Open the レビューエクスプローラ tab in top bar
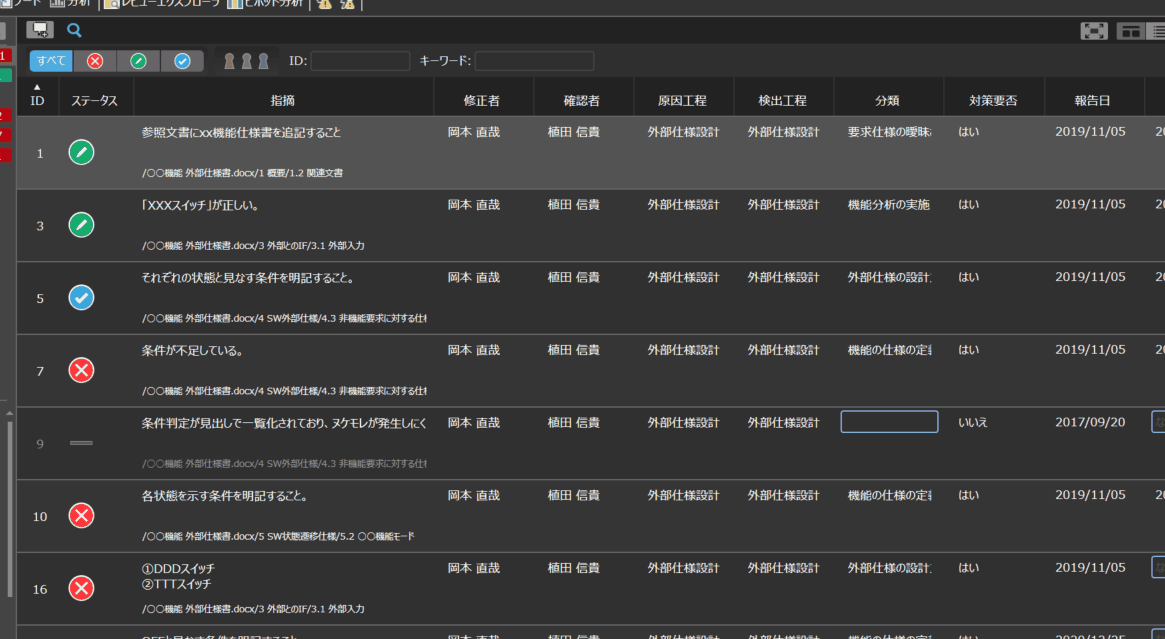Image resolution: width=1165 pixels, height=639 pixels. tap(163, 4)
